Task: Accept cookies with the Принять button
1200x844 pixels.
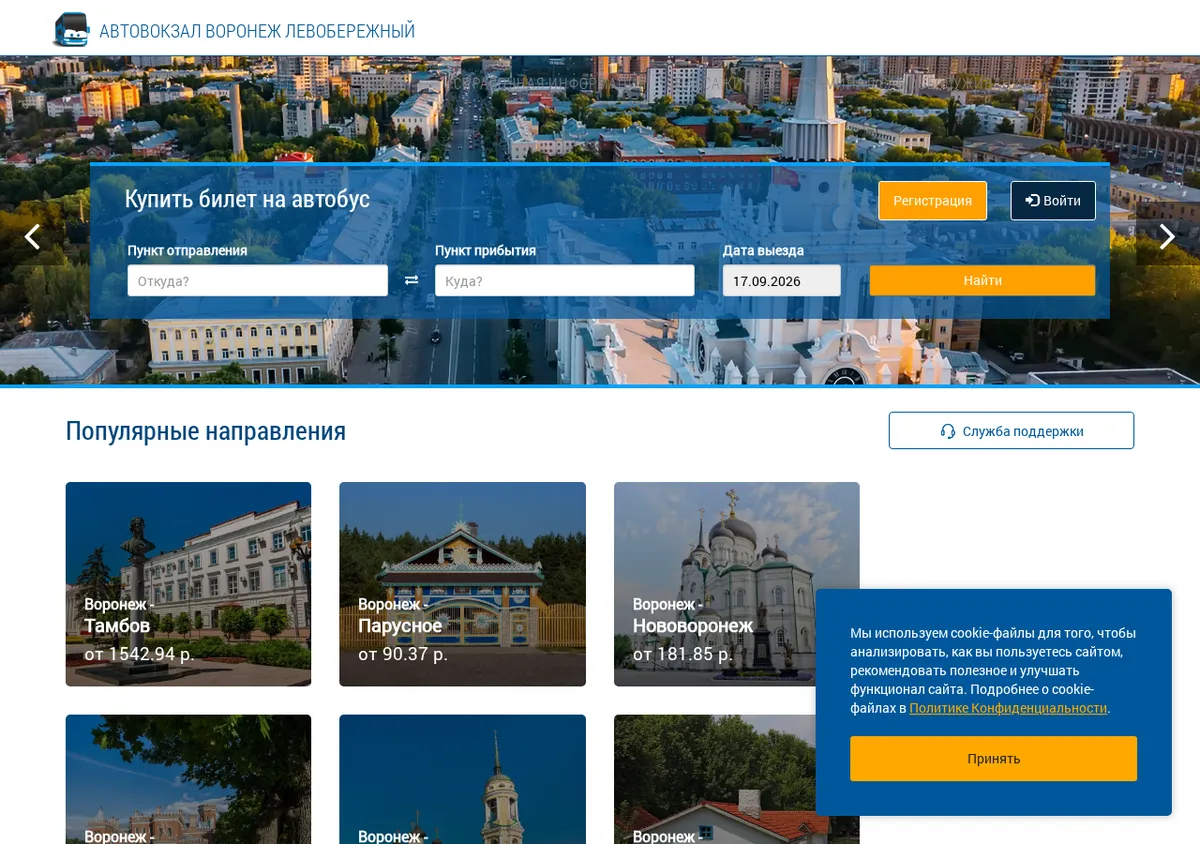Action: [x=993, y=759]
